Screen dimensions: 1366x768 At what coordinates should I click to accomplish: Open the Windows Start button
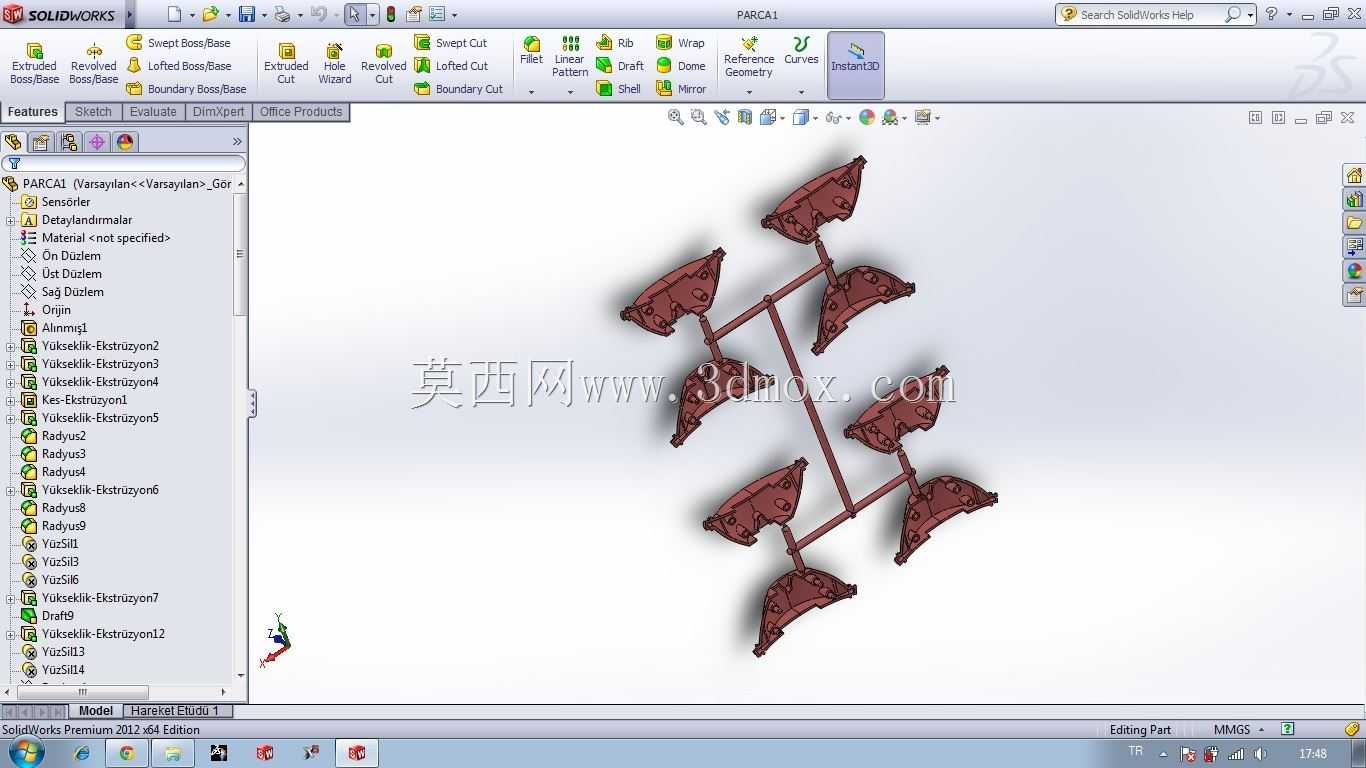pos(24,753)
